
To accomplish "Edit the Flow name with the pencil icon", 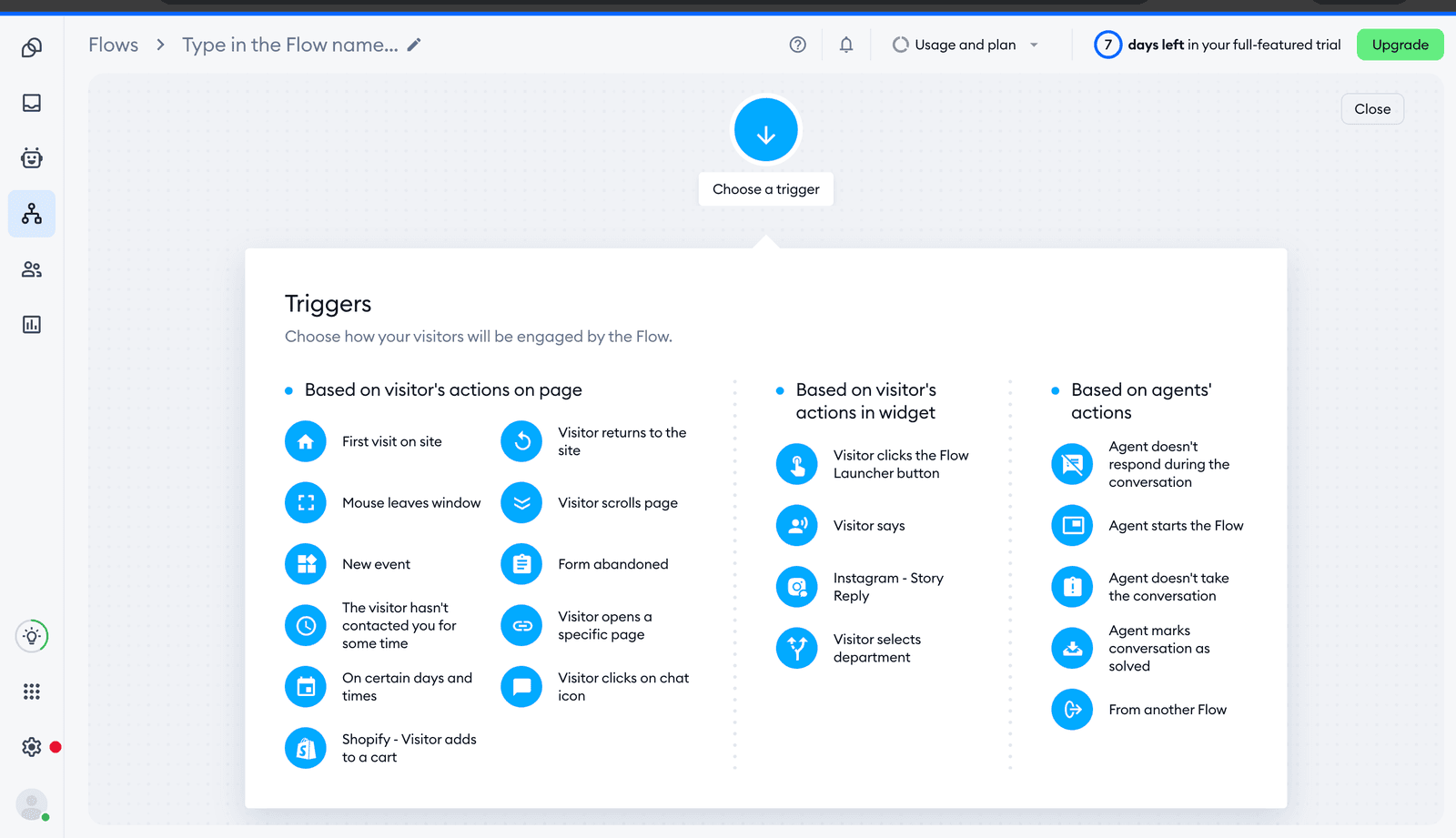I will click(x=414, y=45).
